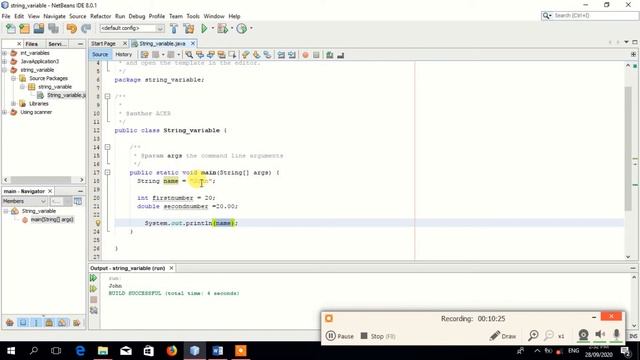Toggle the second Navigator filter button at bottom

pos(23,322)
